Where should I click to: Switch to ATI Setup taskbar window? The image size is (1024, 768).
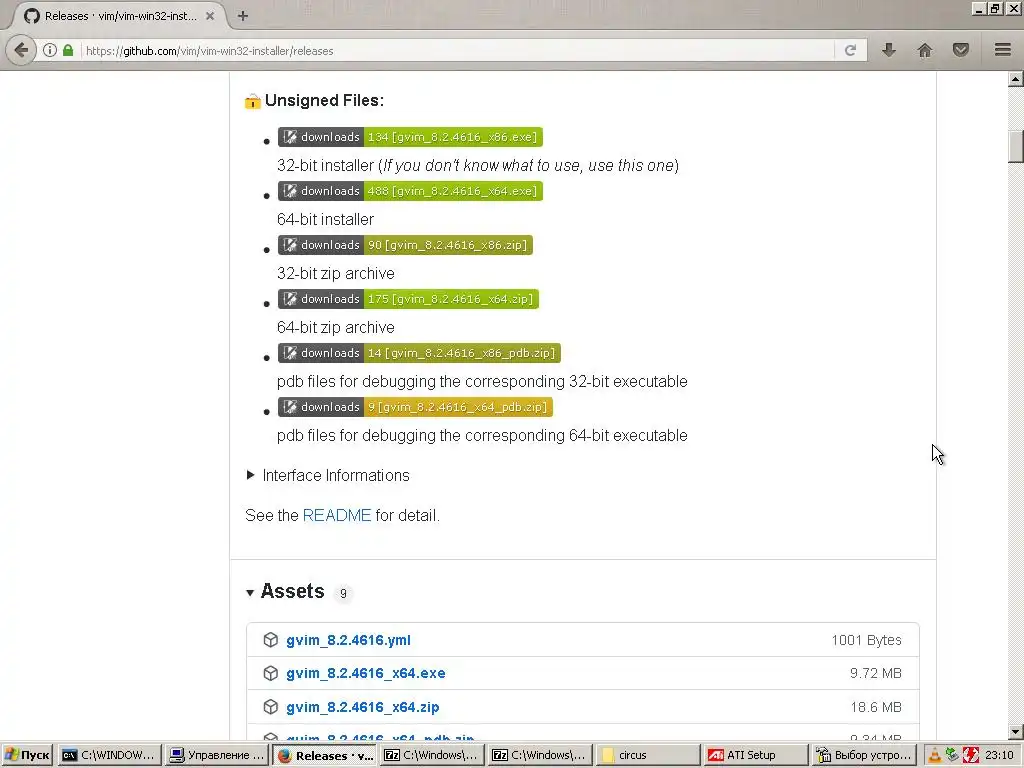pos(756,755)
